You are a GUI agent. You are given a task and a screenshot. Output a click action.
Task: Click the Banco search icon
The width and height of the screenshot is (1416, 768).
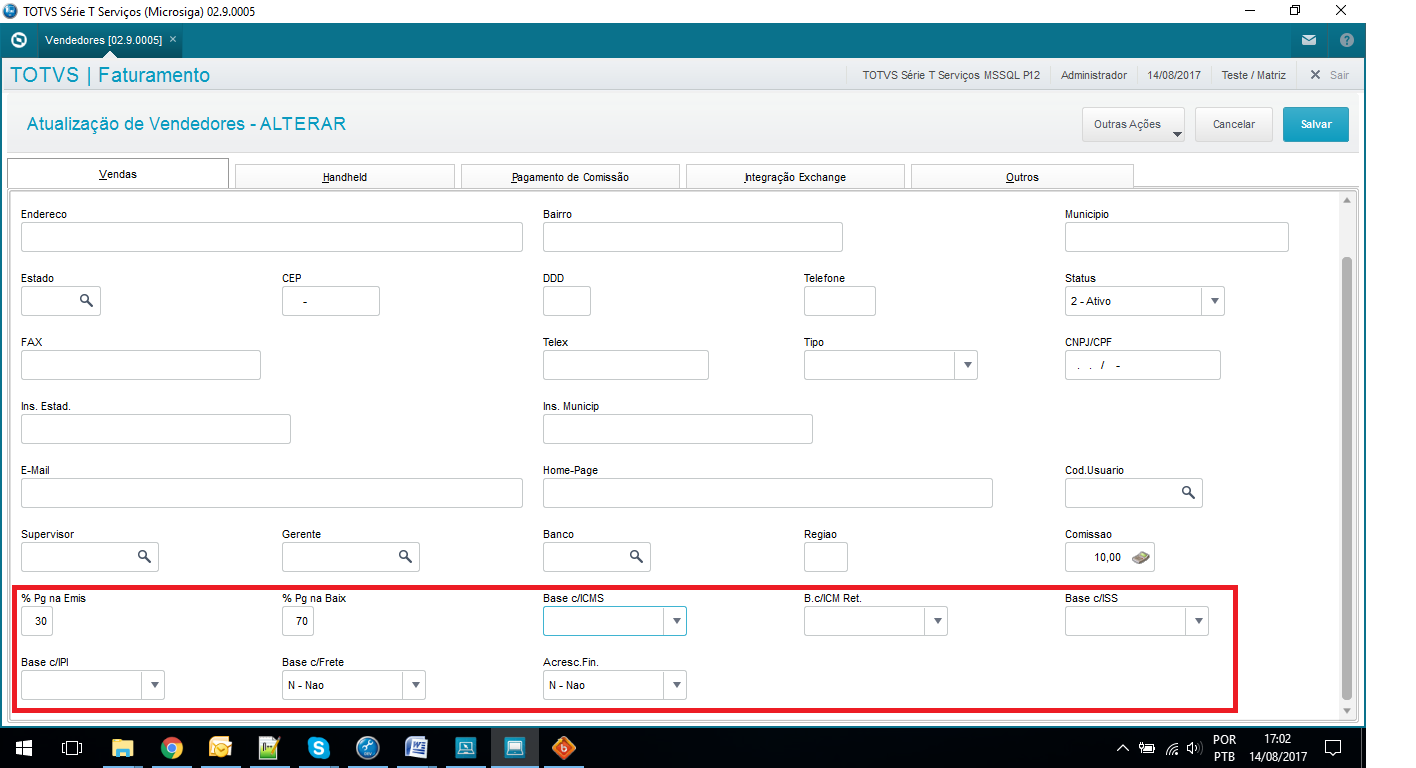pos(636,557)
